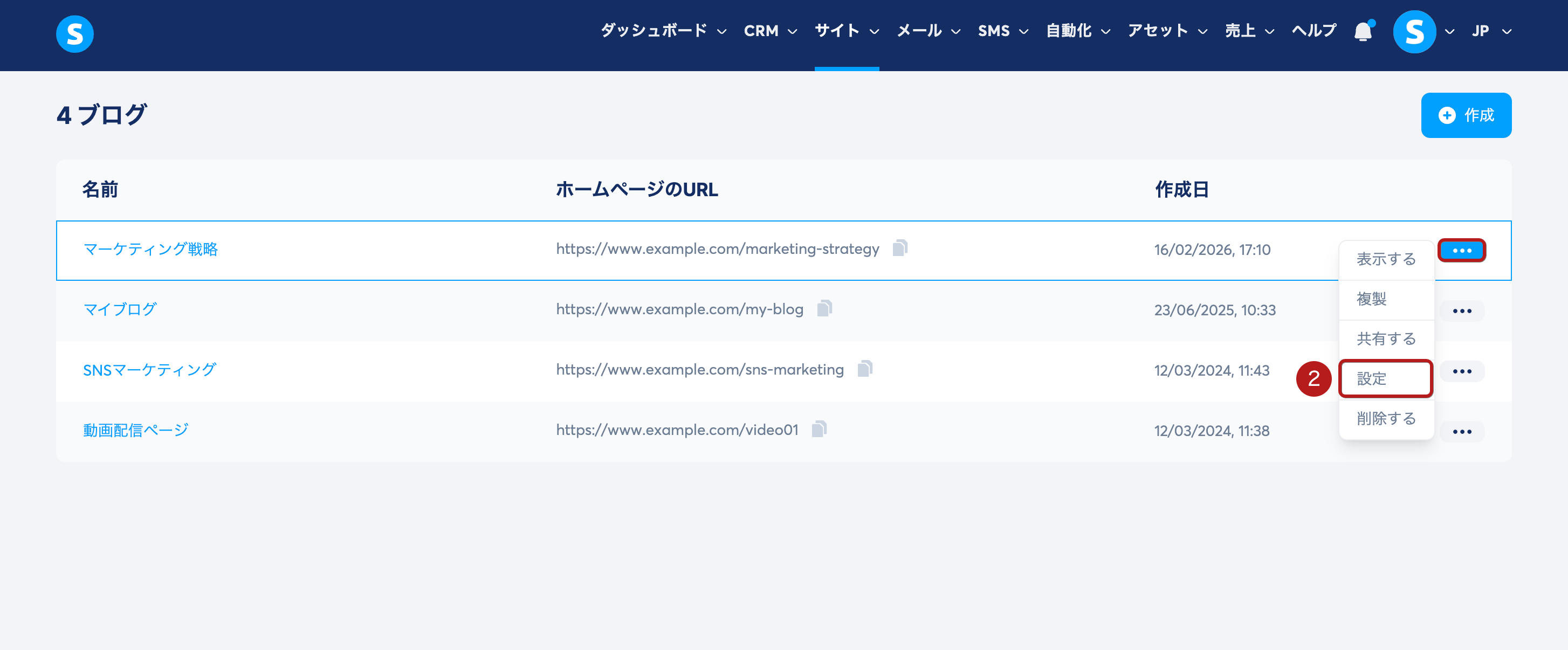Click the video01 URL text
The image size is (1568, 650).
[677, 429]
